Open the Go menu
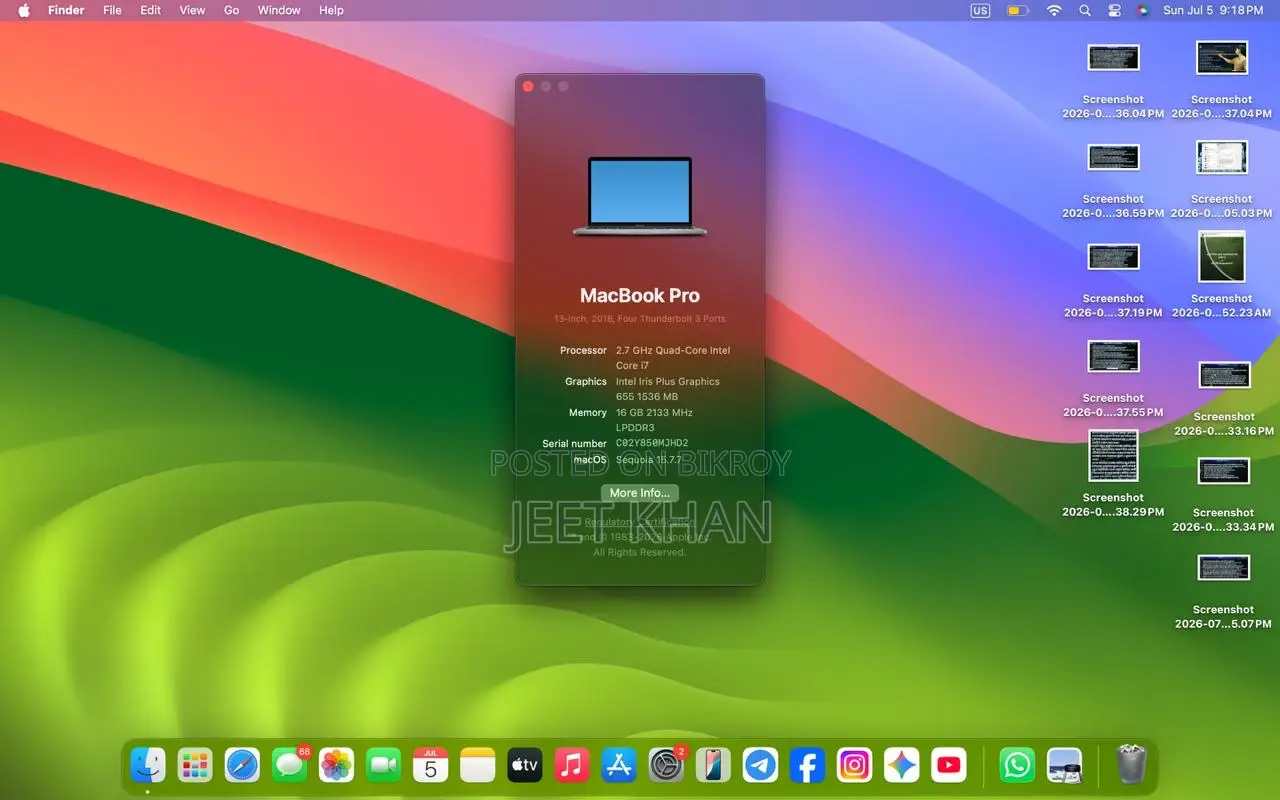Image resolution: width=1280 pixels, height=800 pixels. (x=231, y=10)
